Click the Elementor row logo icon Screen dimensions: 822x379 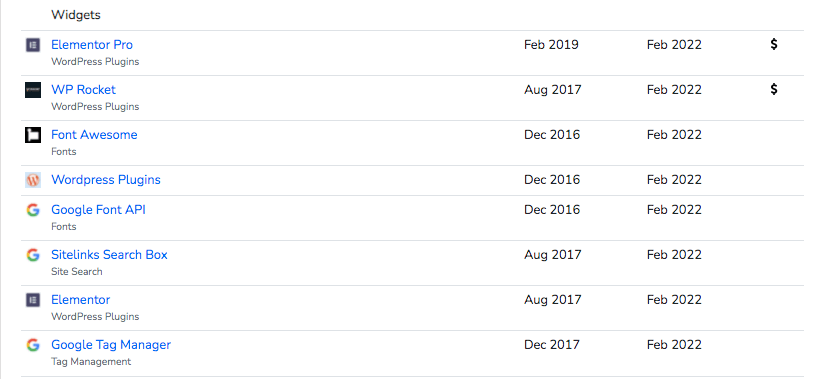coord(33,300)
